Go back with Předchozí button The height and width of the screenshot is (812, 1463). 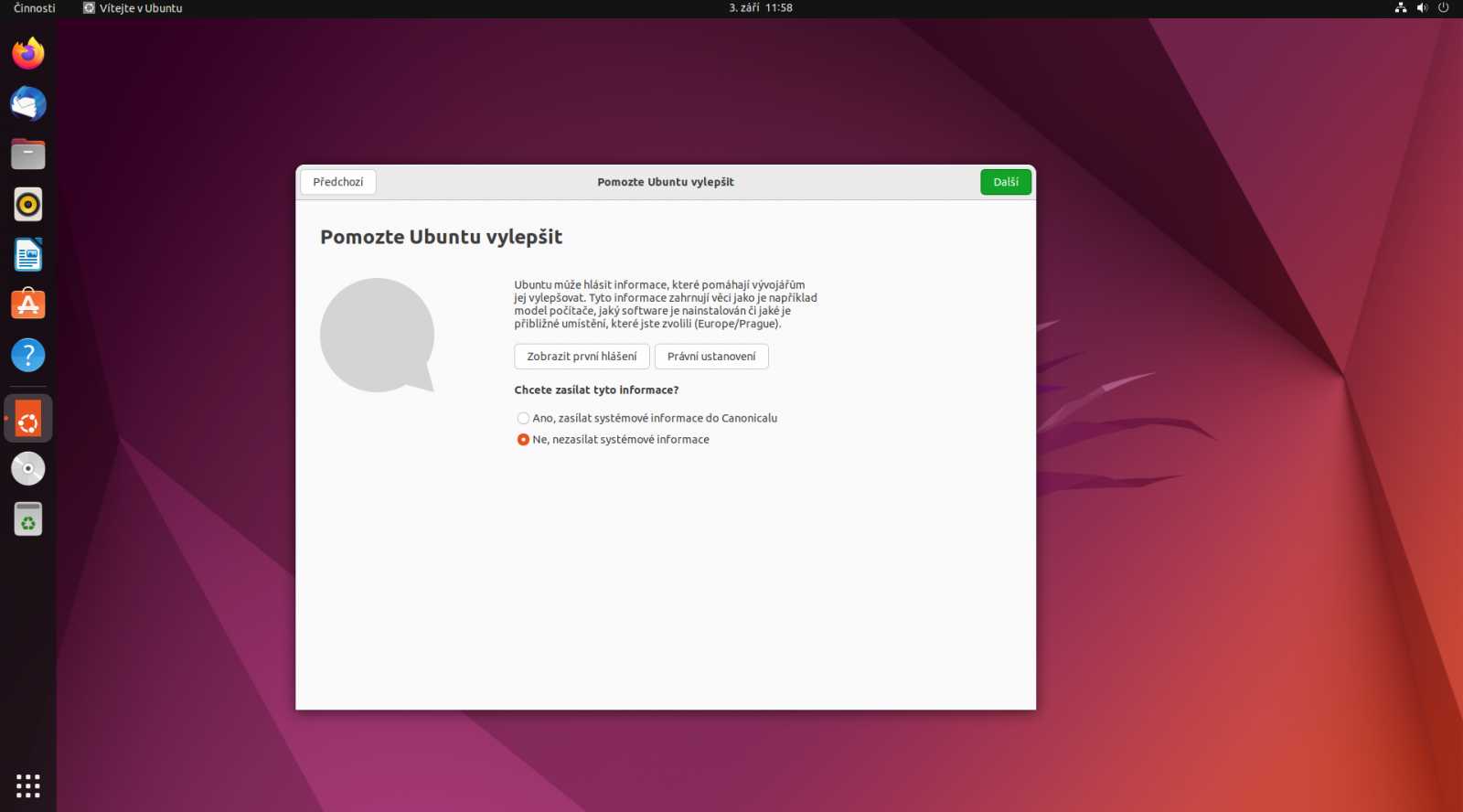tap(338, 182)
